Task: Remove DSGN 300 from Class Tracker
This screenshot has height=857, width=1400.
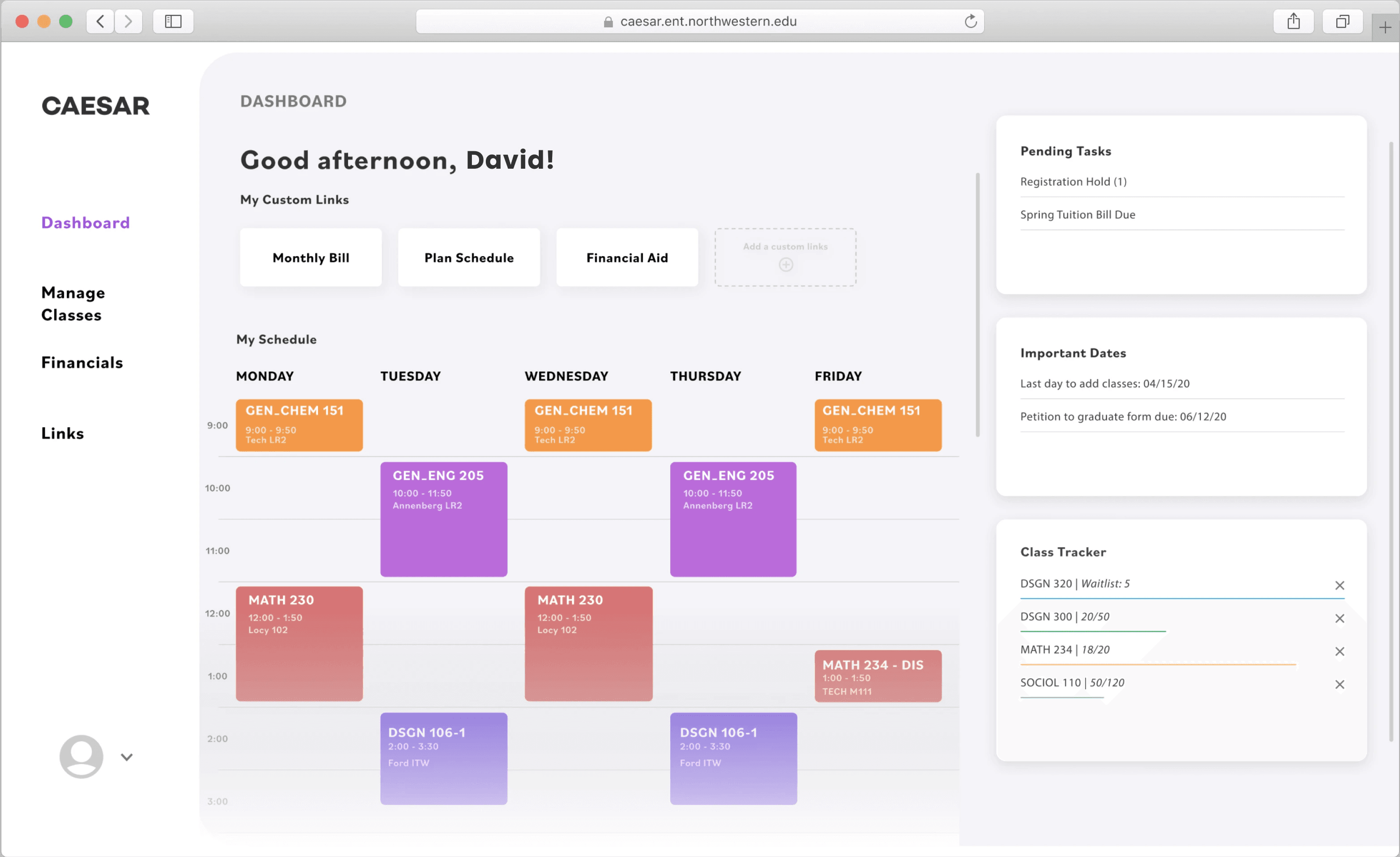Action: [x=1339, y=618]
